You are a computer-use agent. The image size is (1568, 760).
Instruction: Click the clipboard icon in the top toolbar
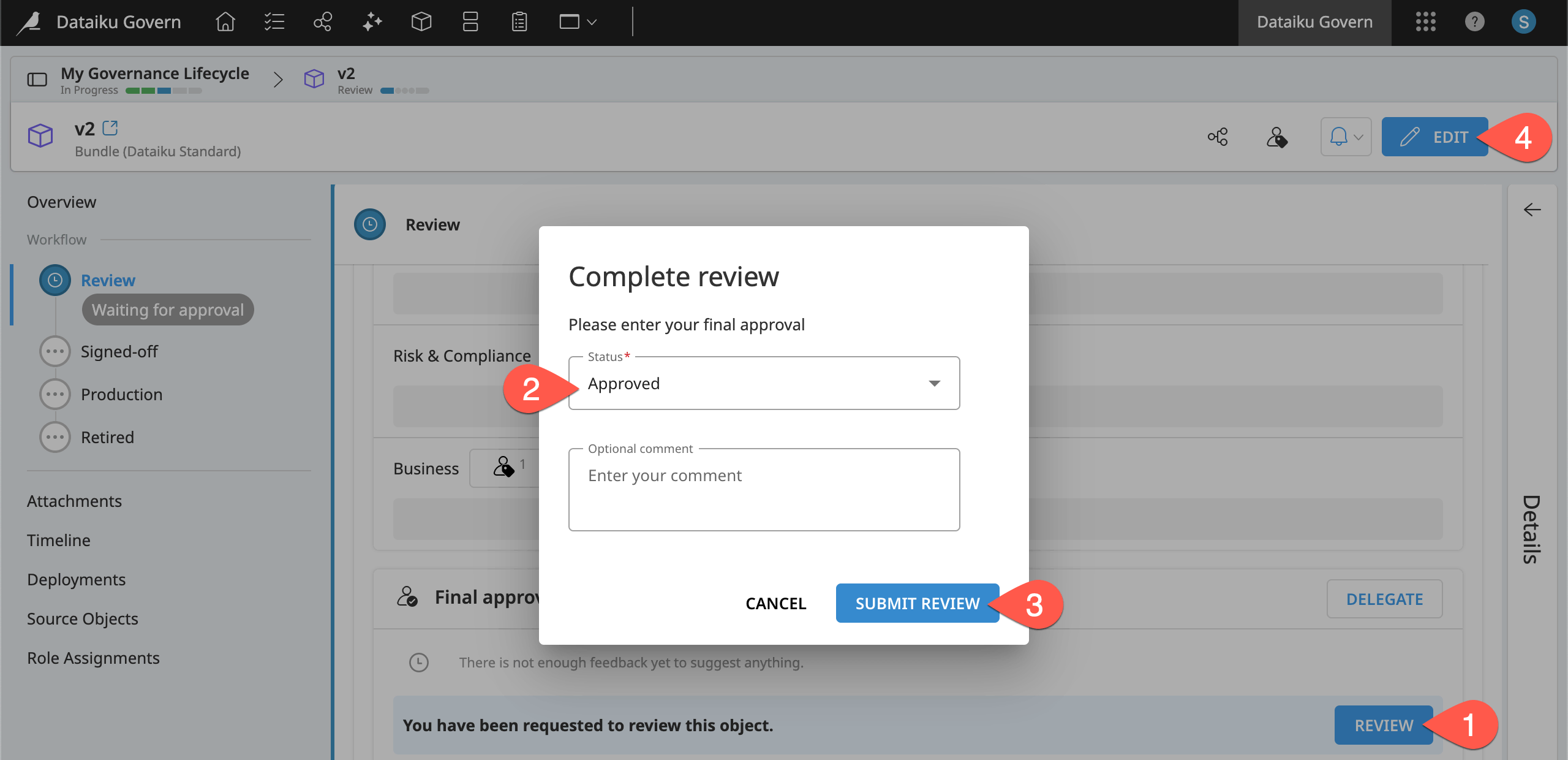(x=518, y=21)
